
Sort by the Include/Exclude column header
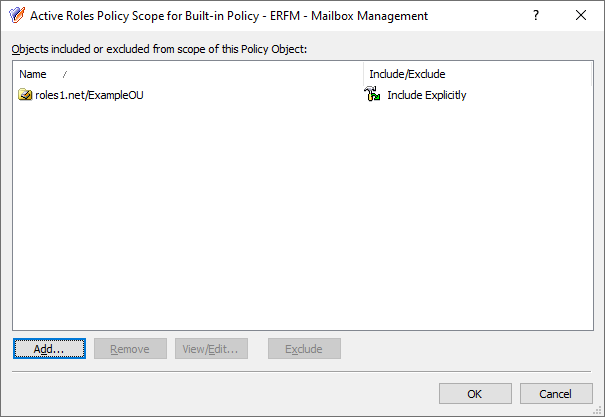[477, 74]
